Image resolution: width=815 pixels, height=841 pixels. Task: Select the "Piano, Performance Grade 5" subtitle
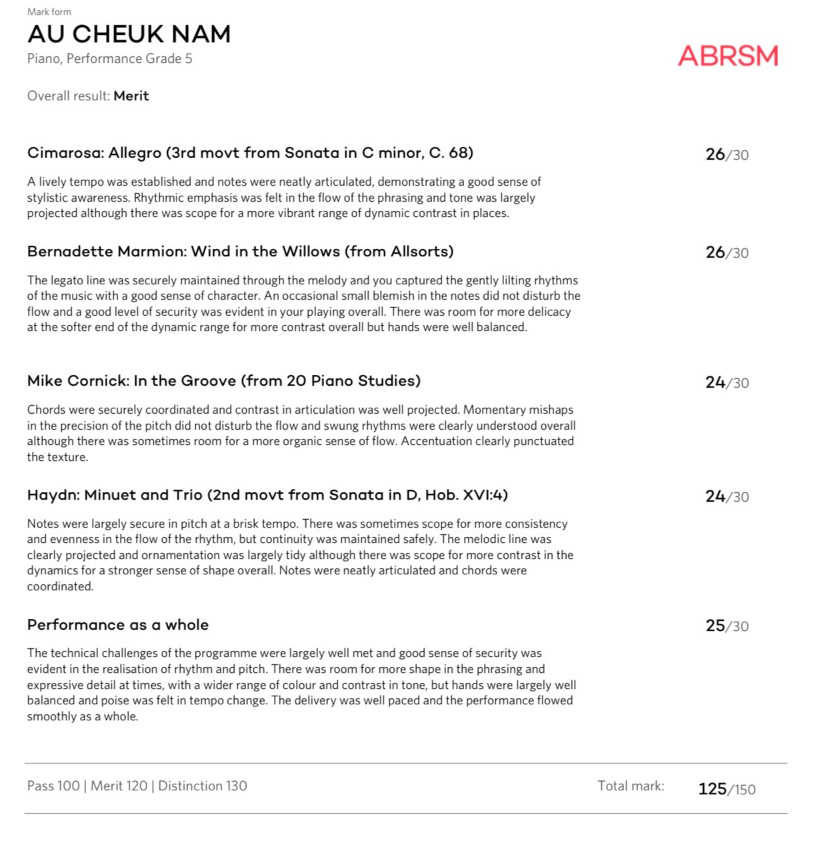coord(110,59)
